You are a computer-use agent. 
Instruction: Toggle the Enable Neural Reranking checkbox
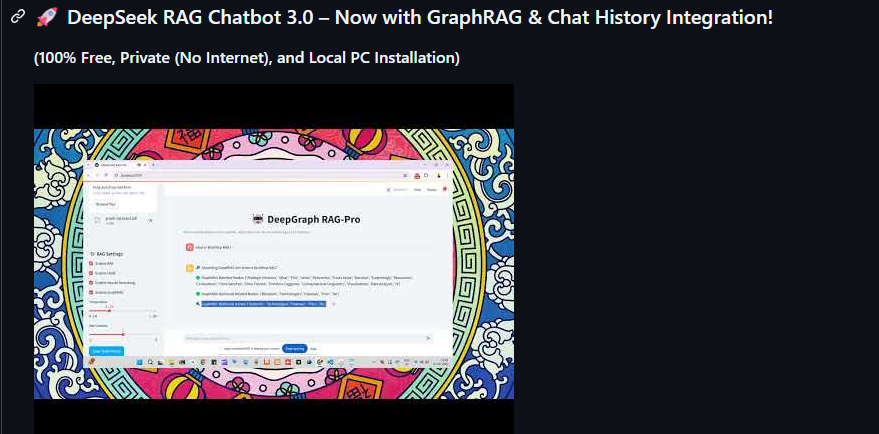click(x=91, y=283)
